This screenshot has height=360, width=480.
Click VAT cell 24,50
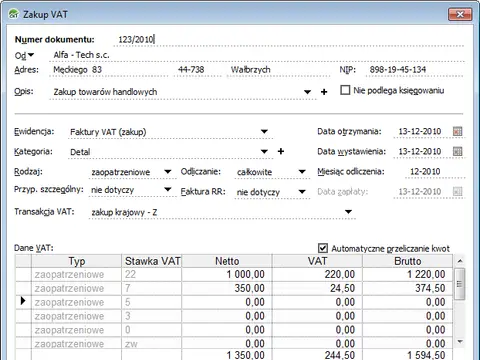coord(317,288)
